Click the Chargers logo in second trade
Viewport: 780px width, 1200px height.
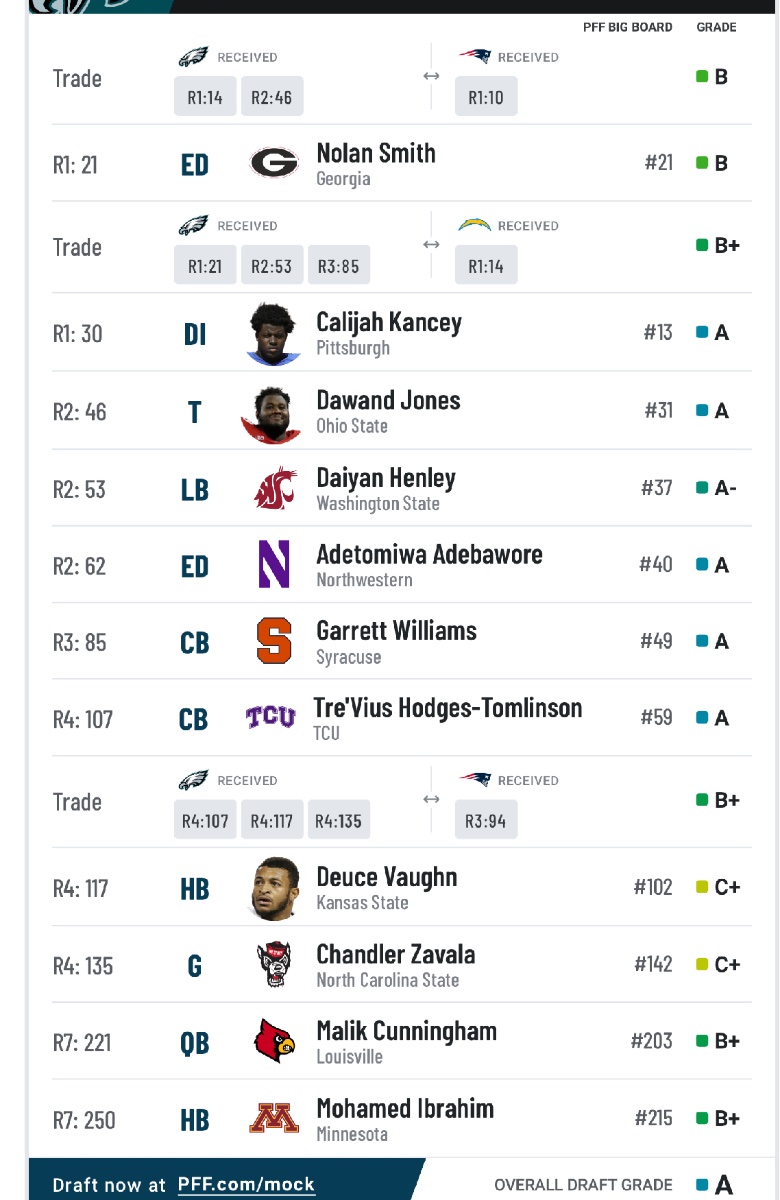point(474,226)
